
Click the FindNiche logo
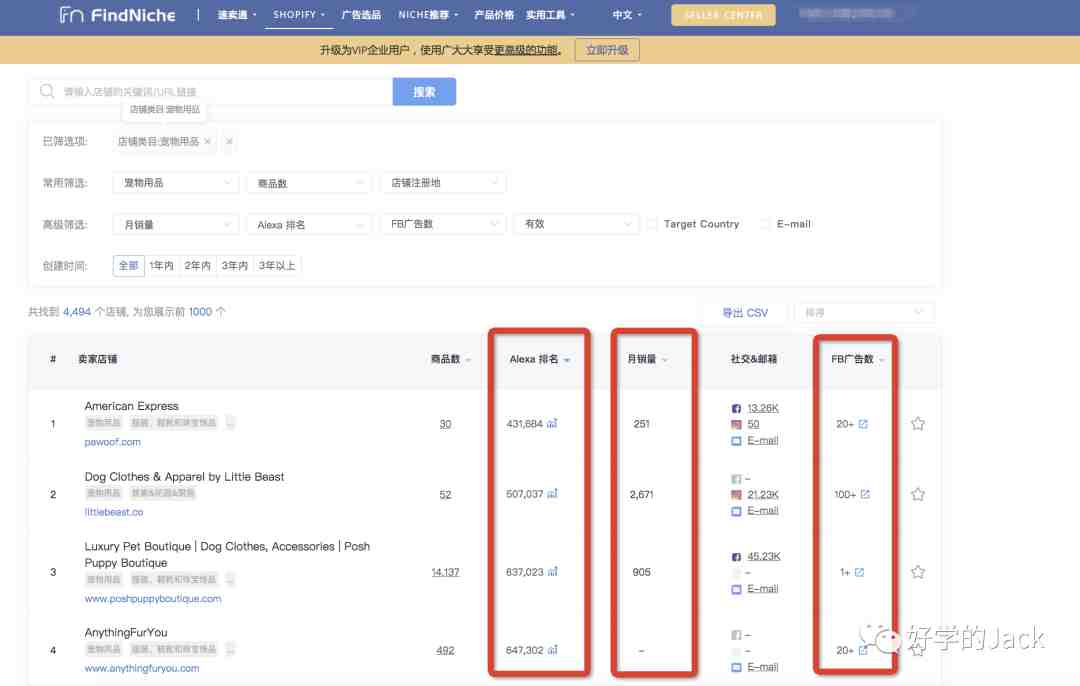tap(117, 14)
